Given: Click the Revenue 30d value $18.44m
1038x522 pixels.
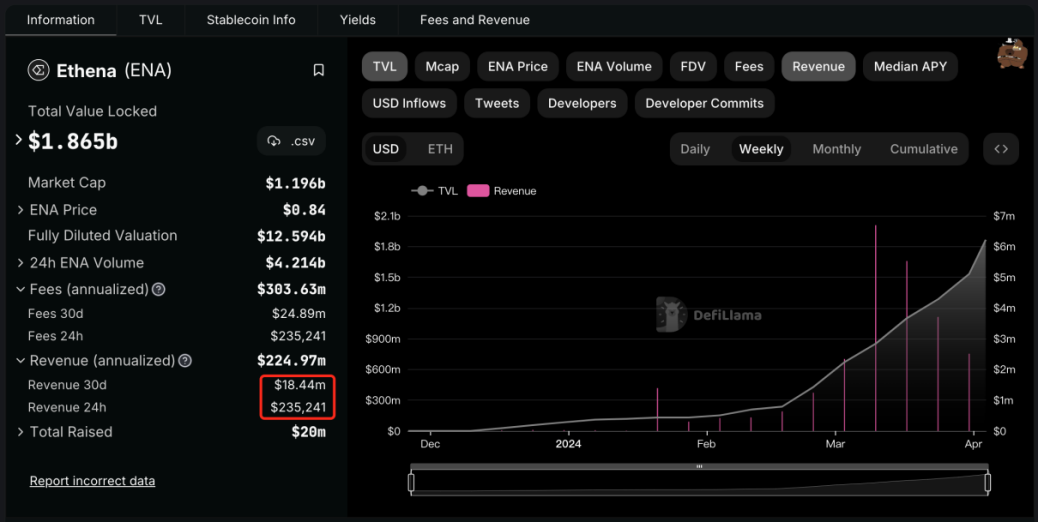Looking at the screenshot, I should 300,385.
